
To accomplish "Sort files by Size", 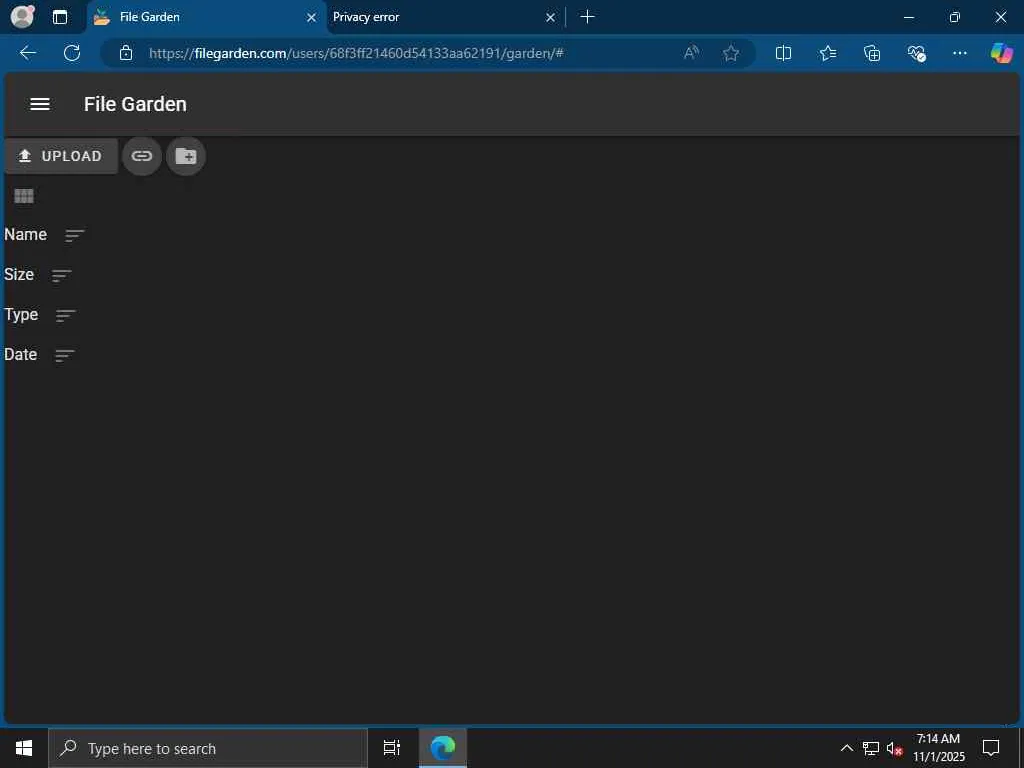I will (x=19, y=274).
